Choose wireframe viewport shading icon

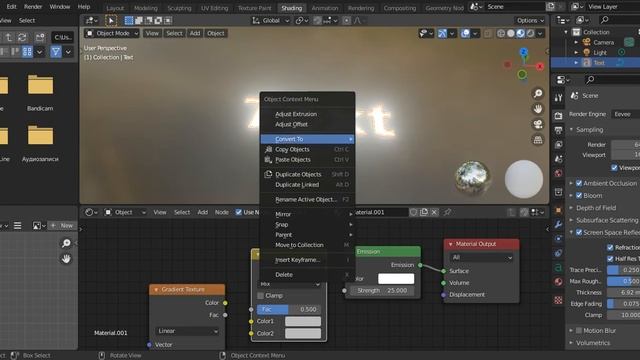(x=501, y=33)
